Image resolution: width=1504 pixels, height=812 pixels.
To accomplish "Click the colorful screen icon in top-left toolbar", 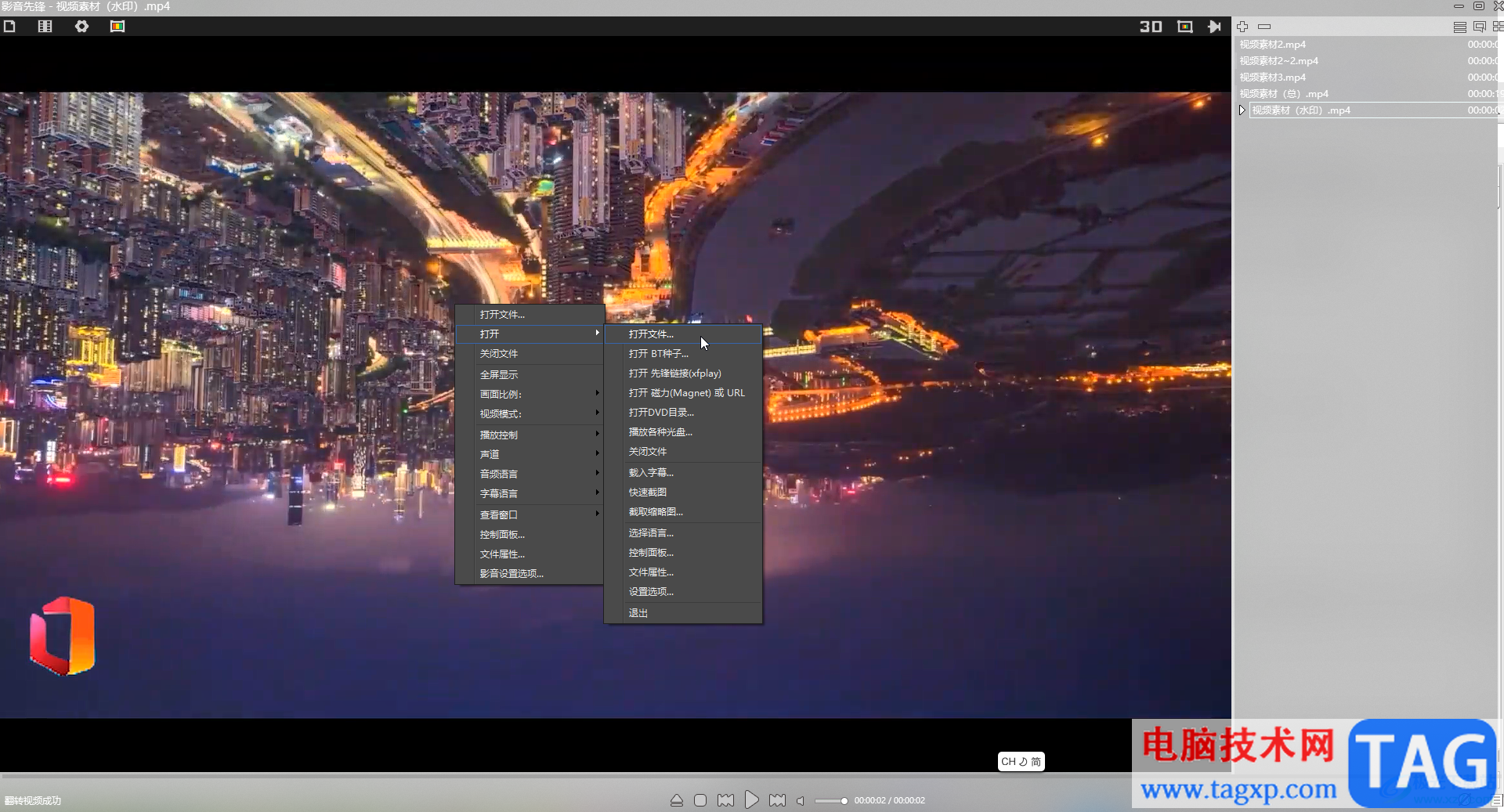I will [117, 26].
